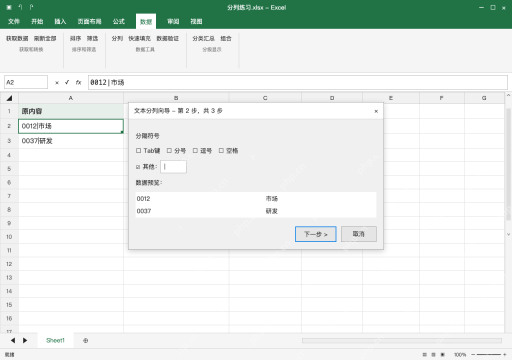Select cell A3 containing 0037|研发
The height and width of the screenshot is (360, 512).
click(x=71, y=141)
